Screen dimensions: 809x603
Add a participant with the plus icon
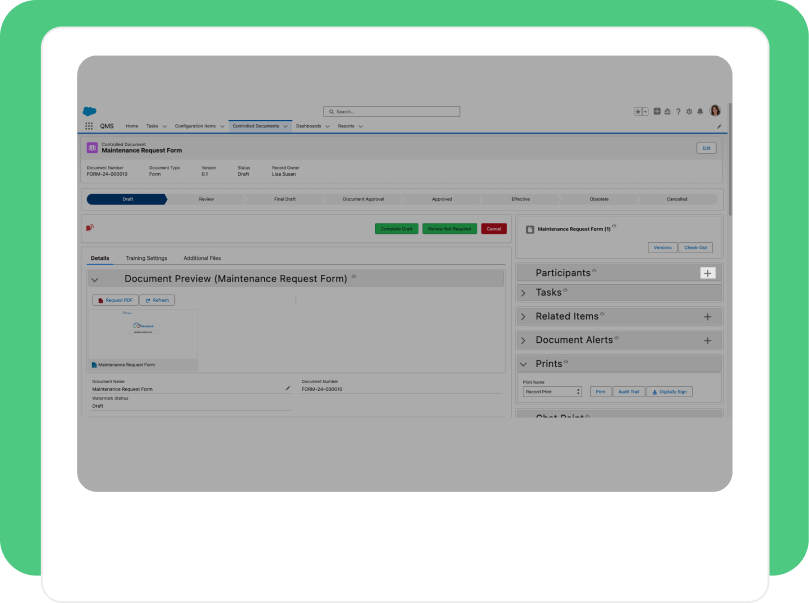click(x=707, y=273)
